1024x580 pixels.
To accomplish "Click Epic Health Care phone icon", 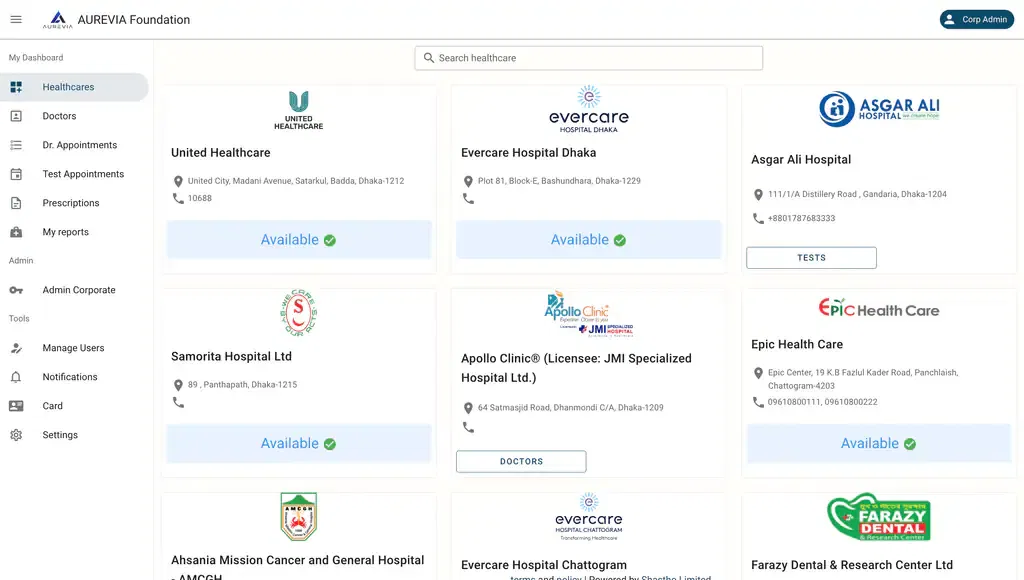I will (x=758, y=402).
